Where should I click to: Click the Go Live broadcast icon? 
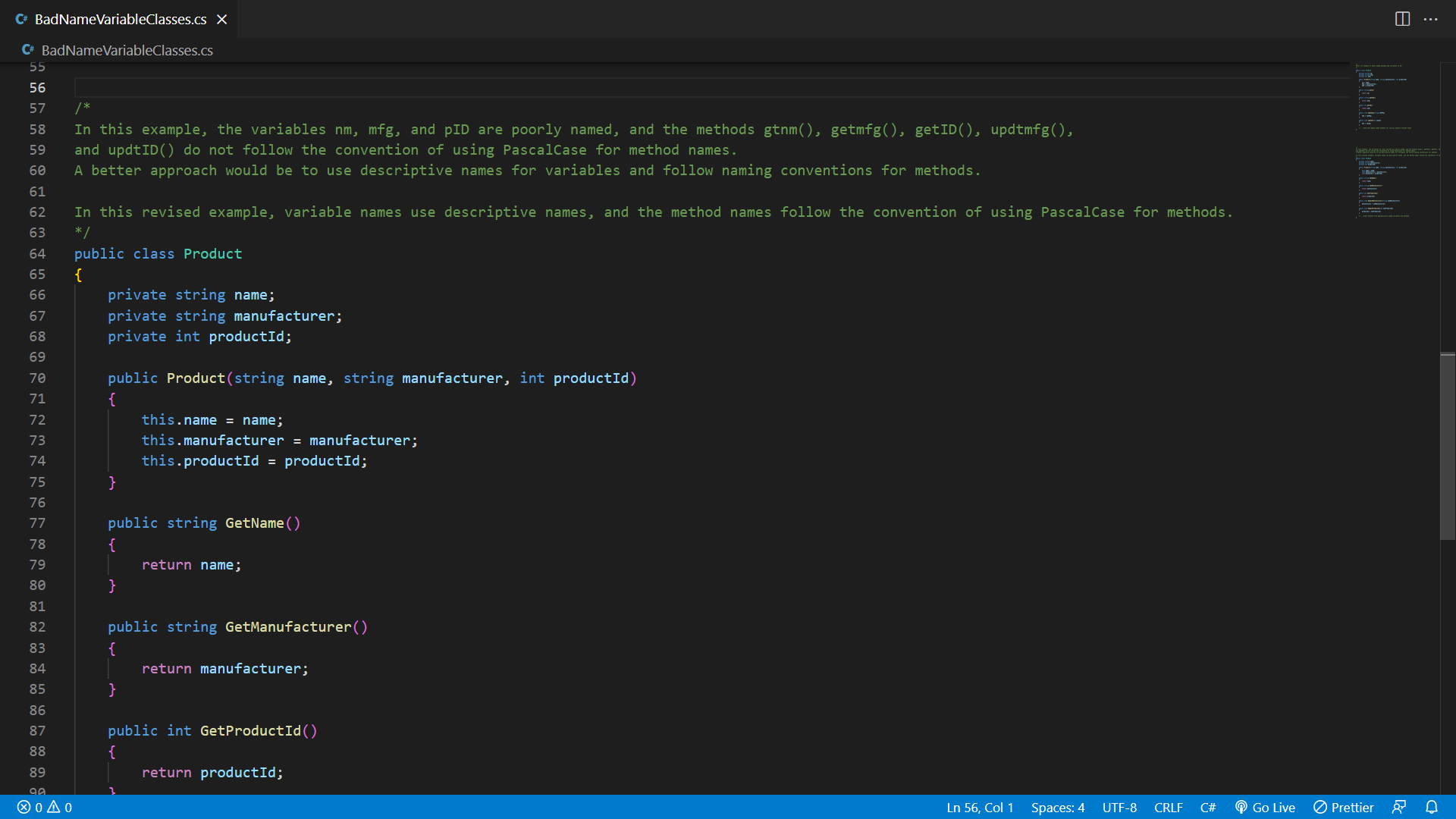1241,807
